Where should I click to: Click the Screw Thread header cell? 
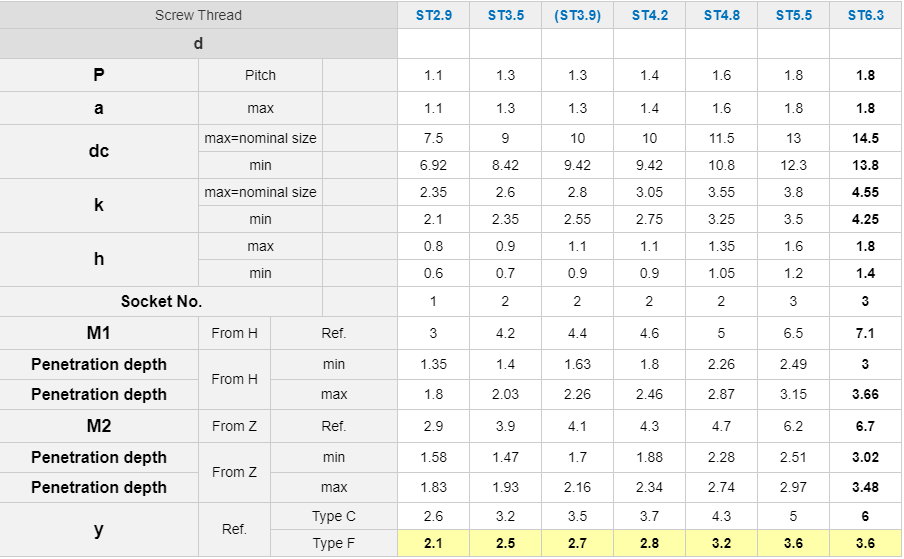click(198, 15)
